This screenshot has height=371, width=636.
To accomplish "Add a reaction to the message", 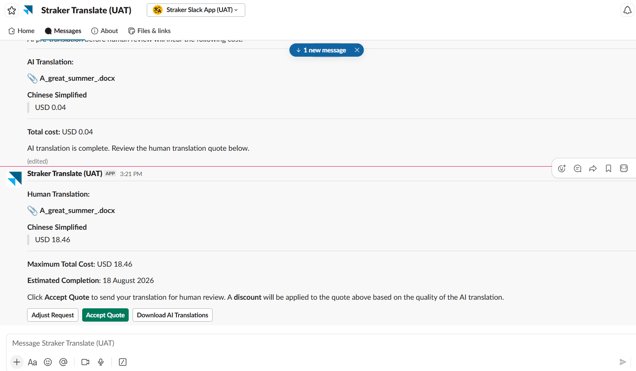I will 562,168.
